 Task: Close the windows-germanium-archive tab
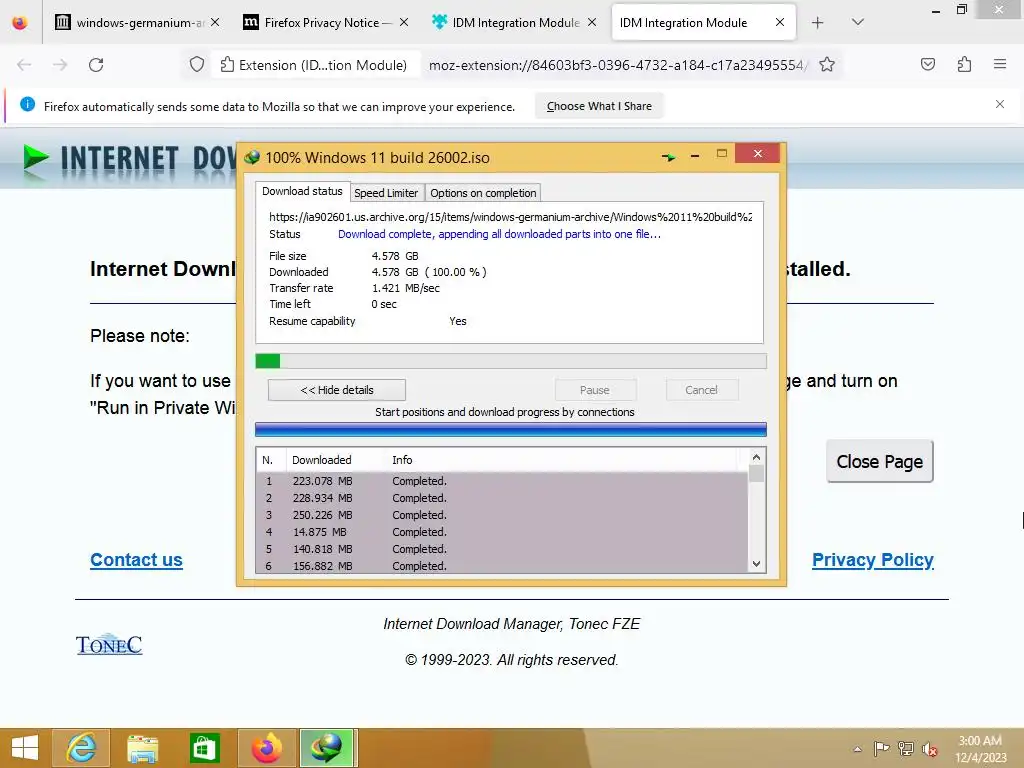pos(215,22)
